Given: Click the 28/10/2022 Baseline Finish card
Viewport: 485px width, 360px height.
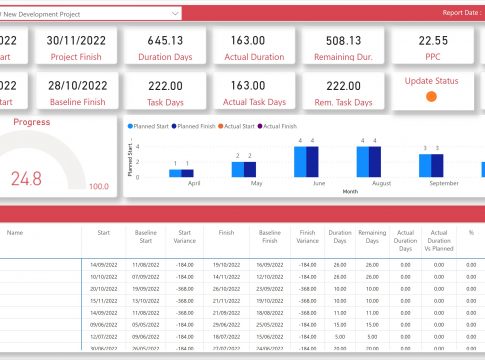Looking at the screenshot, I should pos(77,91).
